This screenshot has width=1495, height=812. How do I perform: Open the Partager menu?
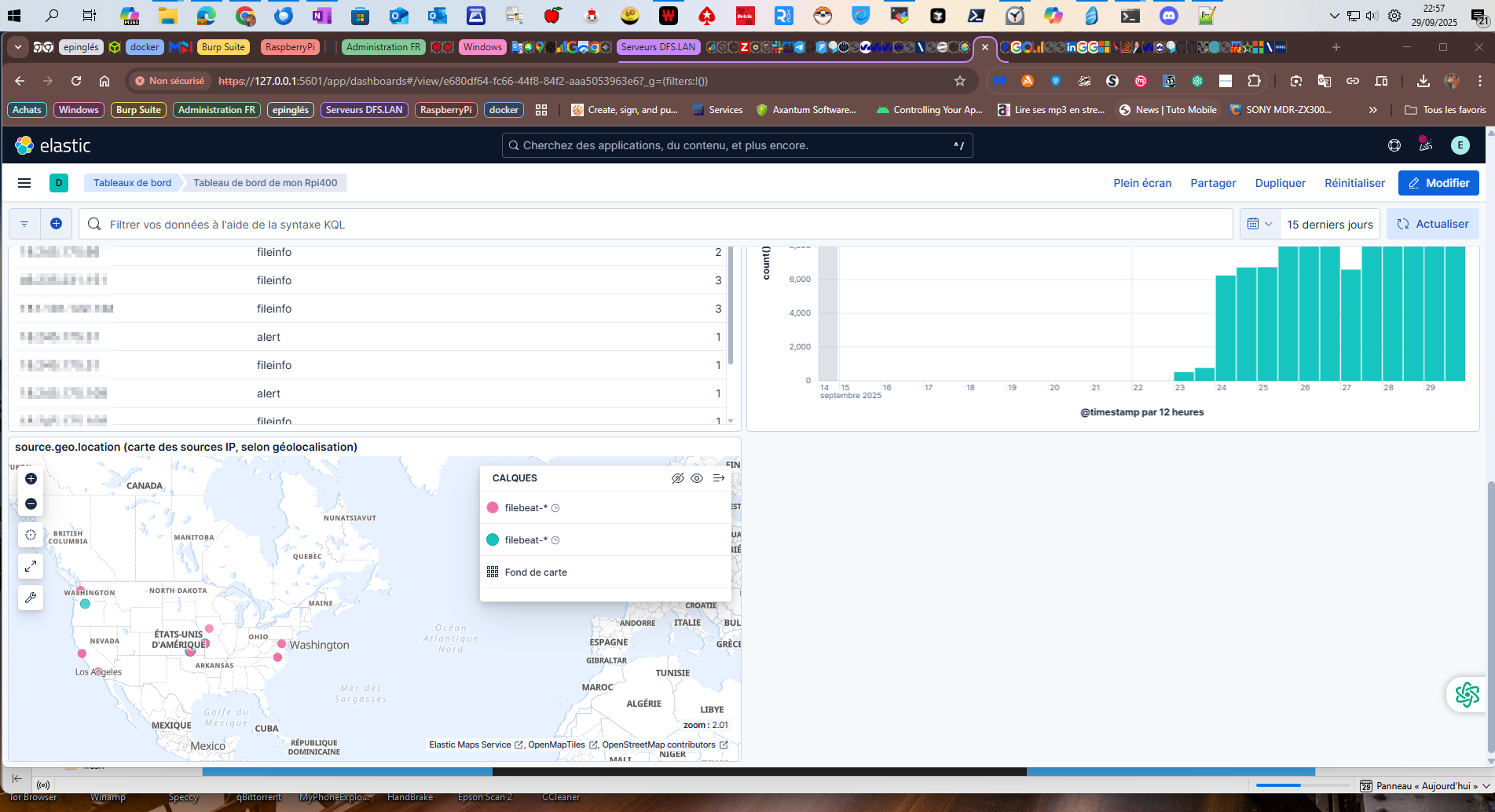pos(1213,183)
